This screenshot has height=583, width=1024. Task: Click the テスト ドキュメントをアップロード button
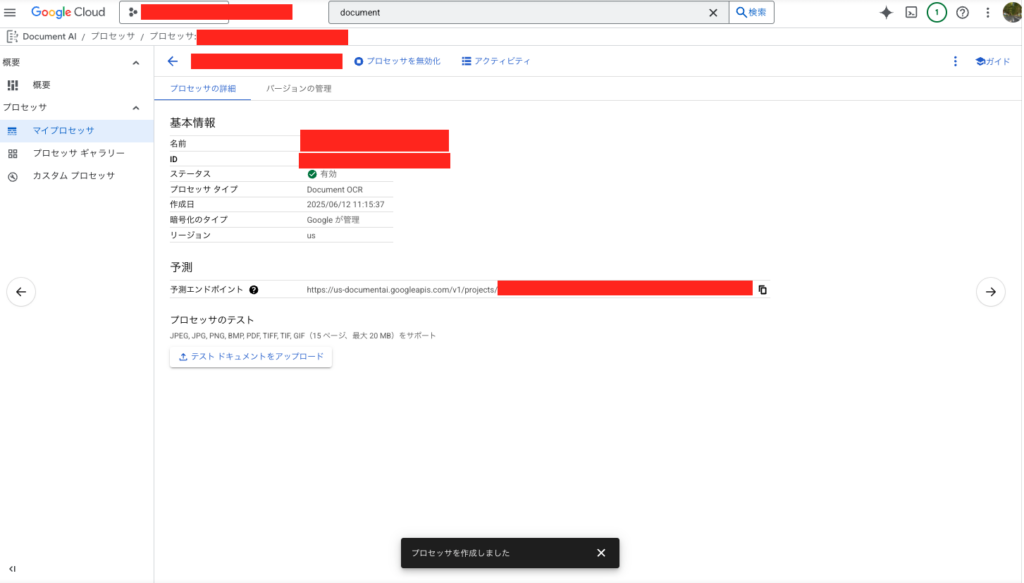pyautogui.click(x=250, y=355)
